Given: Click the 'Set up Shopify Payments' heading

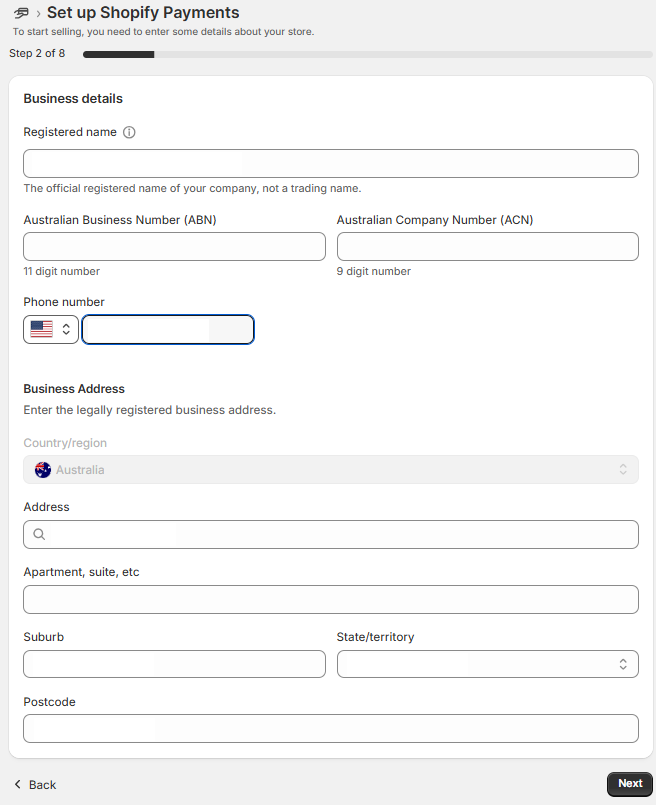Looking at the screenshot, I should pyautogui.click(x=143, y=12).
